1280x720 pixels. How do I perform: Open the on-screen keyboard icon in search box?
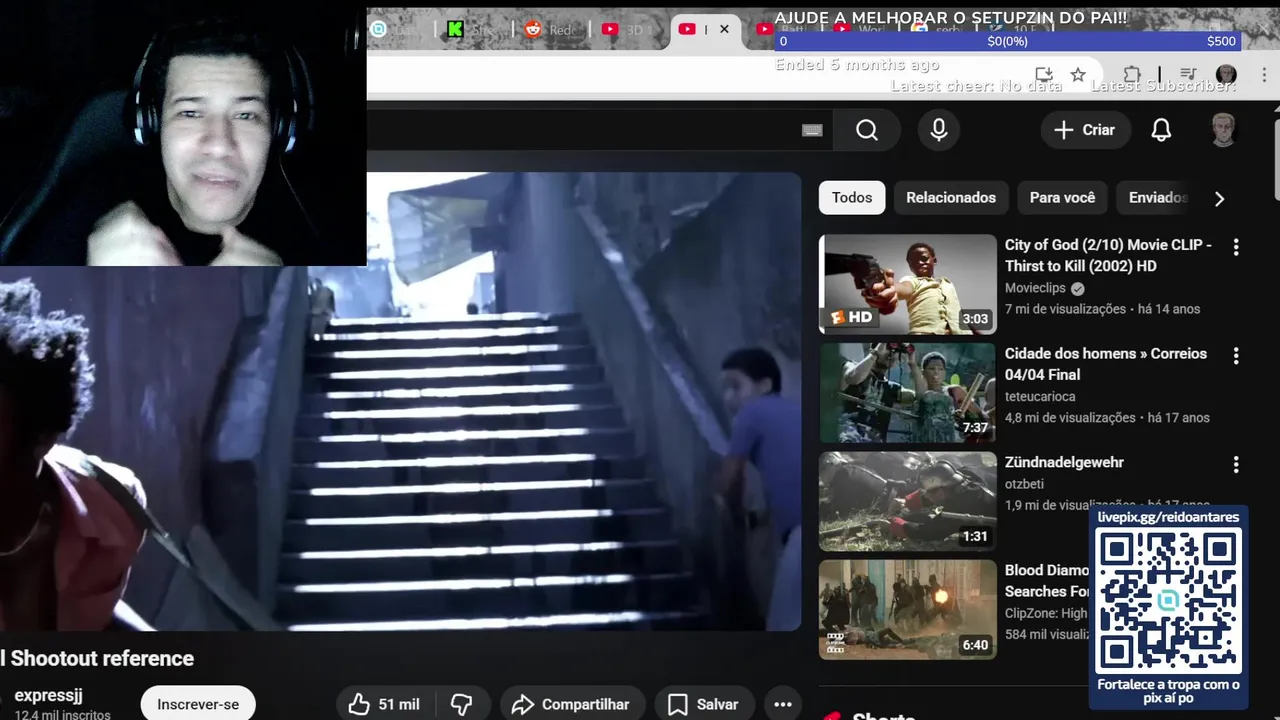812,130
